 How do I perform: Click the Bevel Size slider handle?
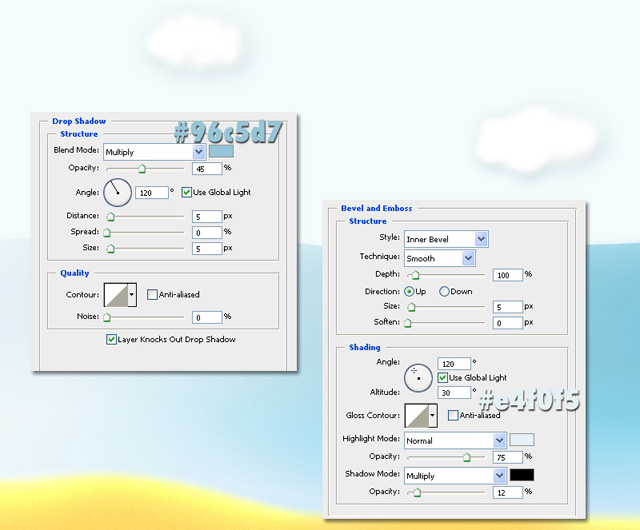point(411,307)
